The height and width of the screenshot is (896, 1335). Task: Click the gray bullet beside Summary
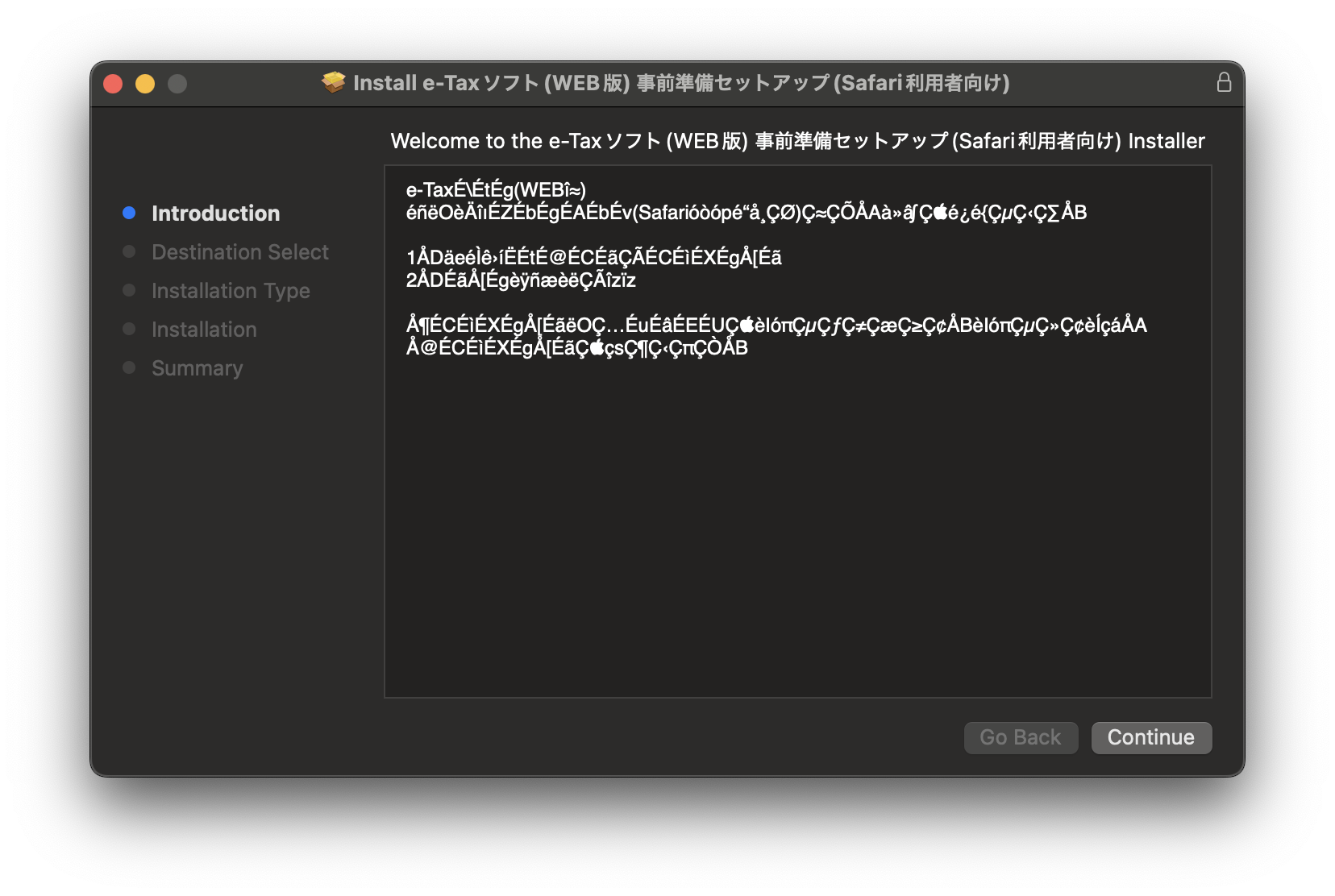129,367
